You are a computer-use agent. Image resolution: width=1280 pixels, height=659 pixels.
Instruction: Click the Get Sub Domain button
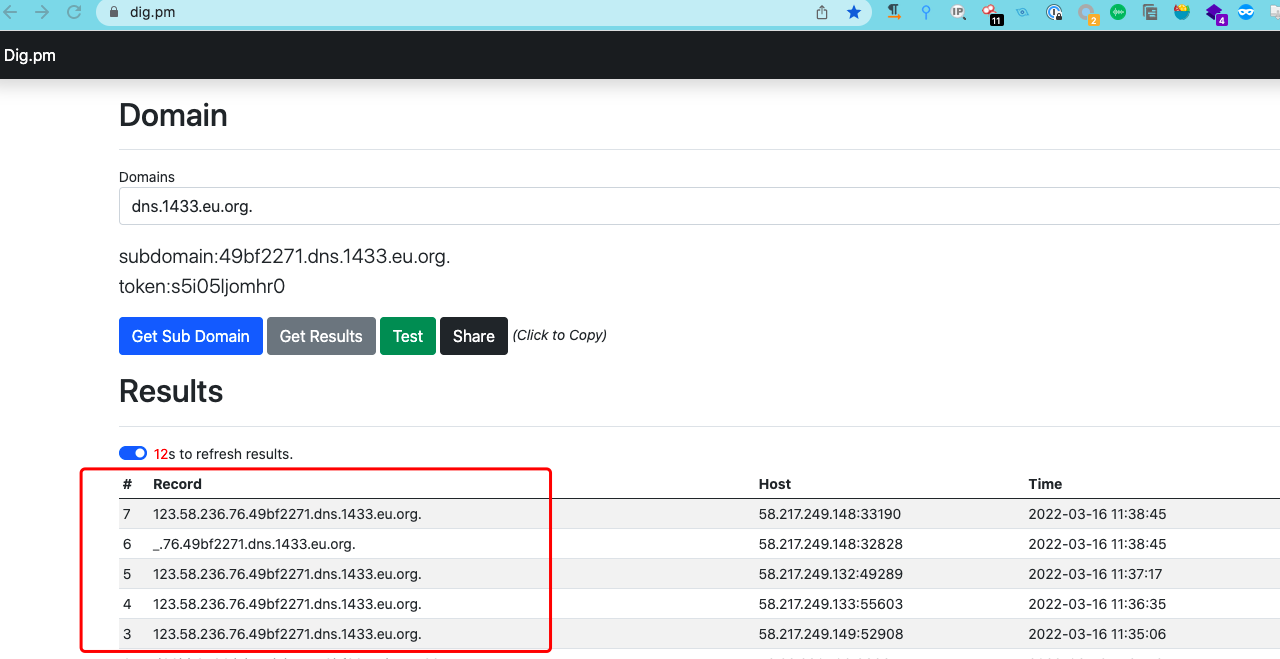pyautogui.click(x=190, y=336)
